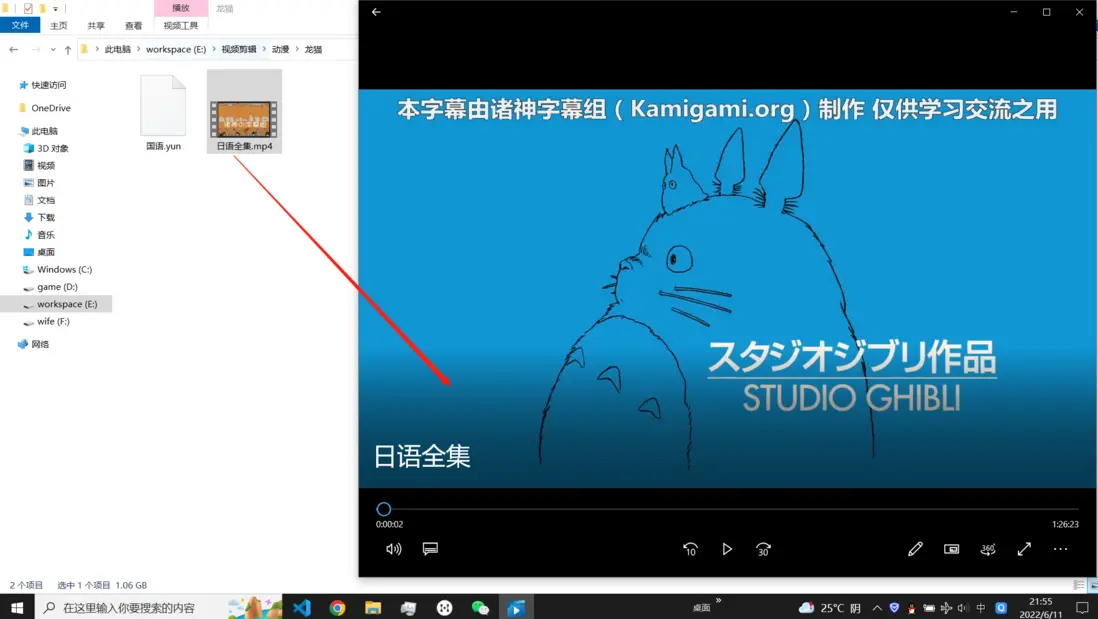This screenshot has width=1098, height=619.
Task: Switch to 查看 ribbon tab
Action: pos(133,25)
